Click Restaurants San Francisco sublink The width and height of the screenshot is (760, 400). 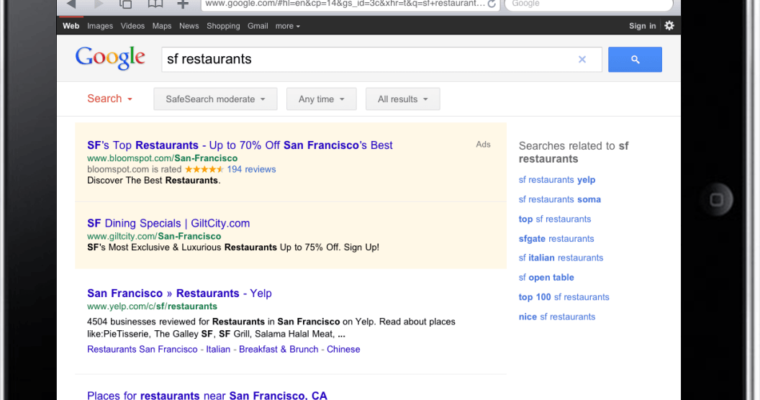[x=142, y=349]
